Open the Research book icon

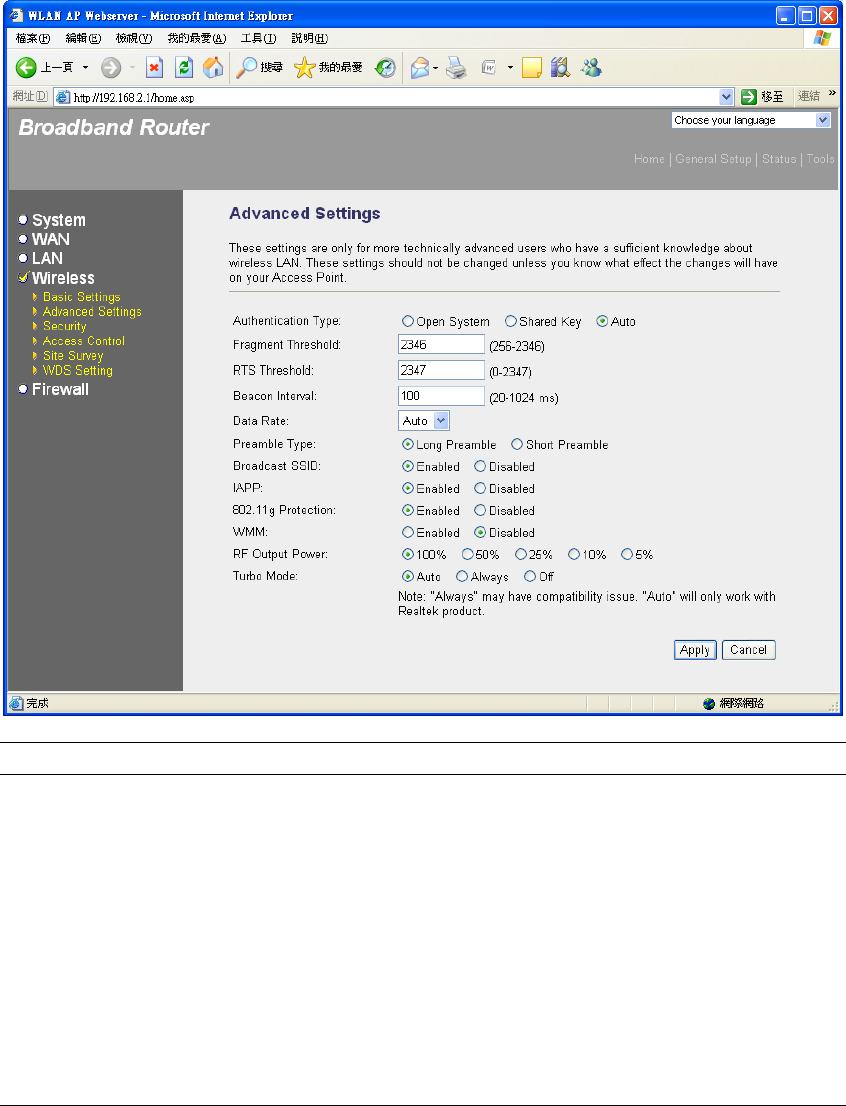pos(560,68)
